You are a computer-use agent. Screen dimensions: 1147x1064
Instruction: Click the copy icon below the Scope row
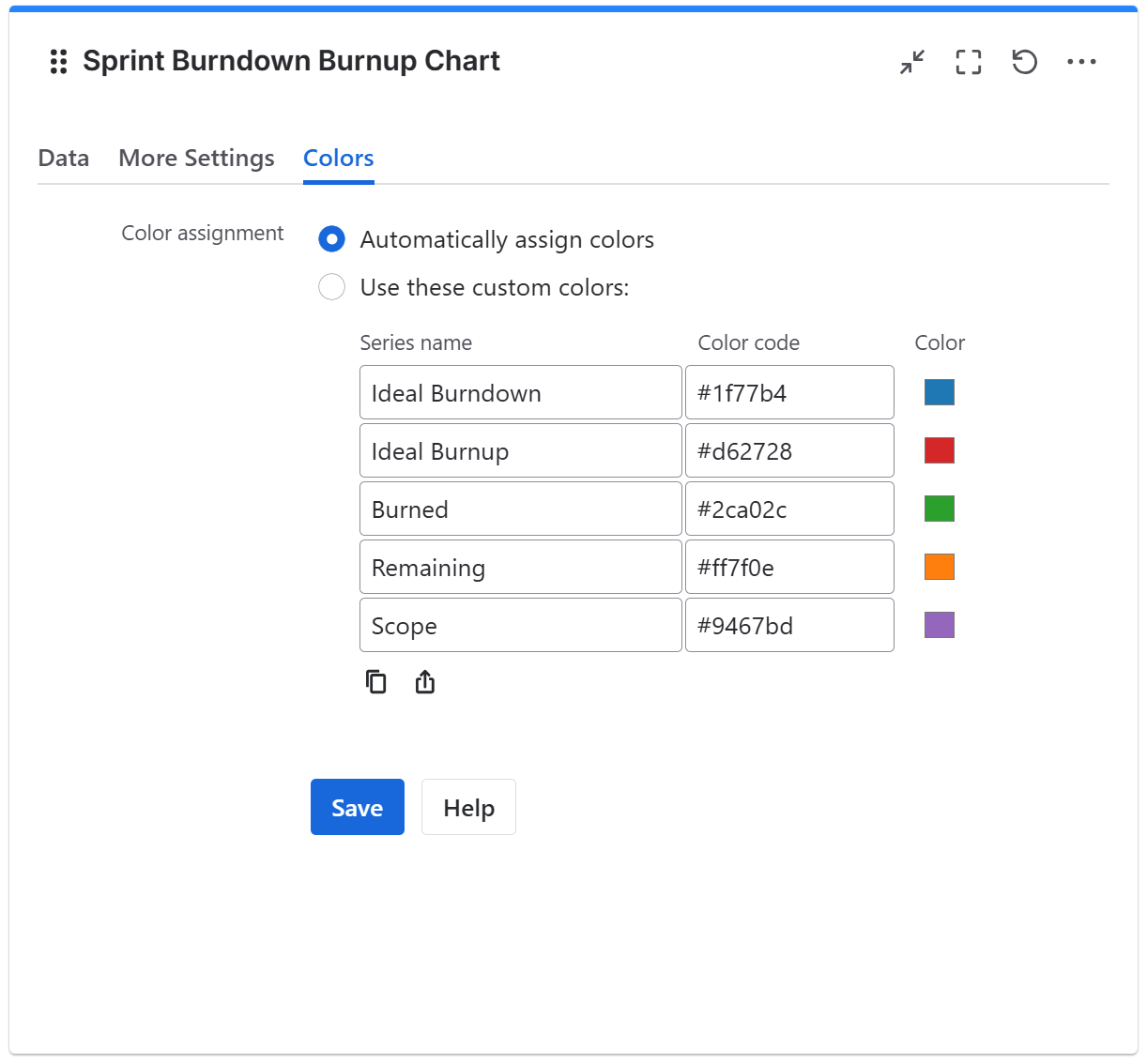click(x=375, y=681)
